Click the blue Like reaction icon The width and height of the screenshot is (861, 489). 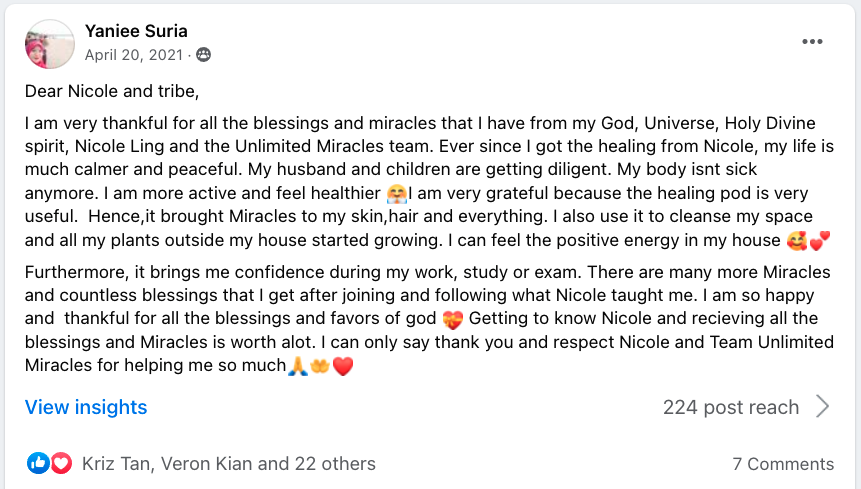38,463
